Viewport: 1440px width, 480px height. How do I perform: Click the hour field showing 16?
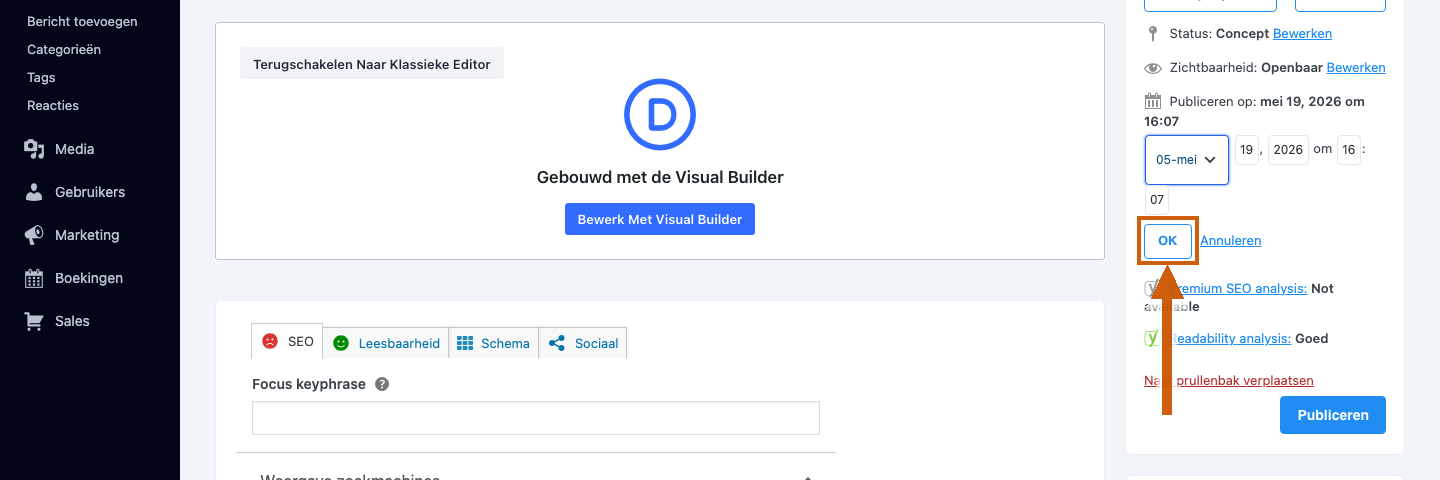1349,149
